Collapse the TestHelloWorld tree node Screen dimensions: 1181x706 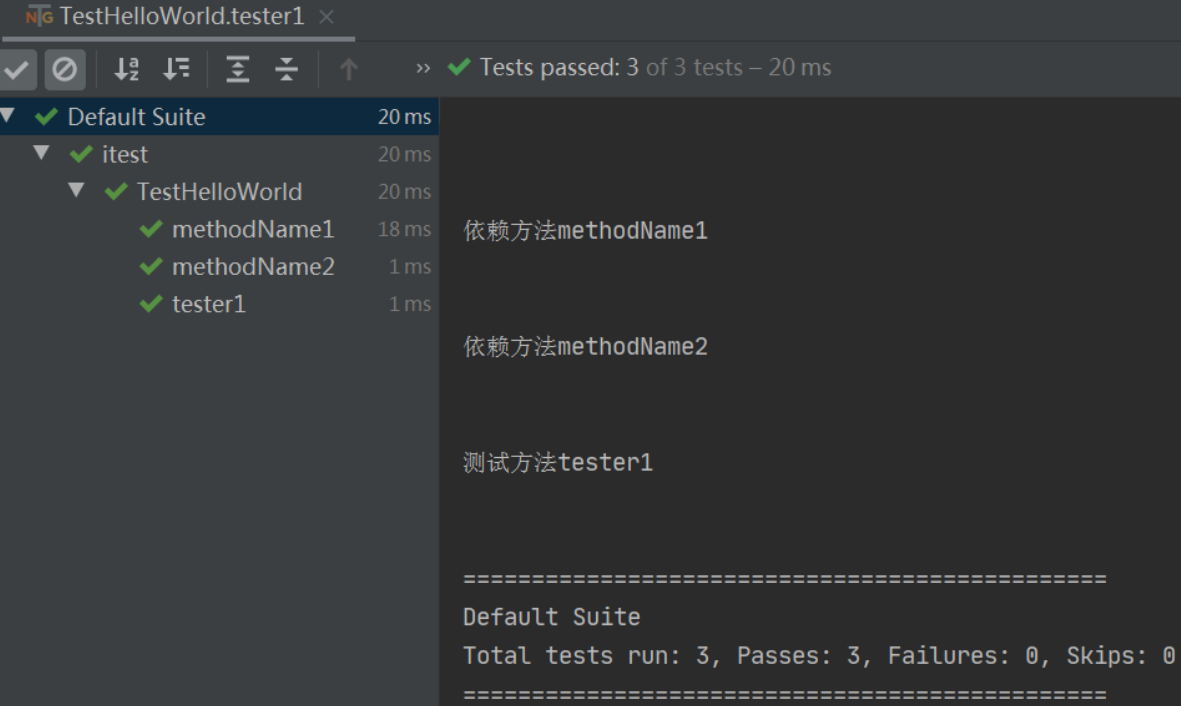click(76, 191)
